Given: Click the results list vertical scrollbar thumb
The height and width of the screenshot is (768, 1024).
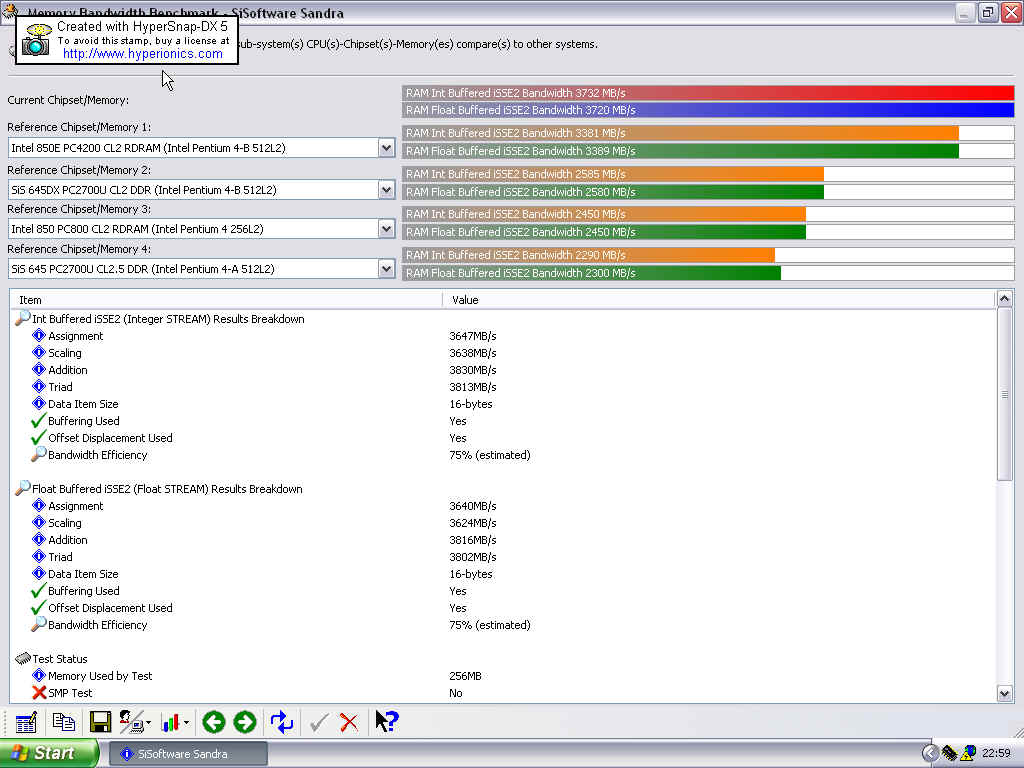Looking at the screenshot, I should coord(1004,394).
